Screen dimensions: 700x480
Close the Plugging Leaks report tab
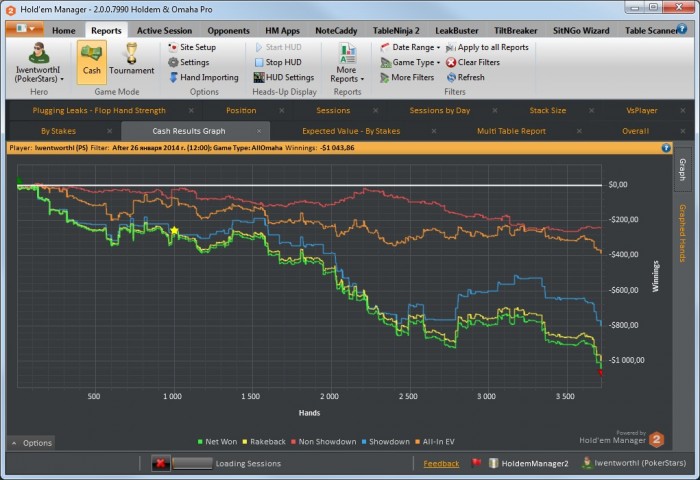191,110
